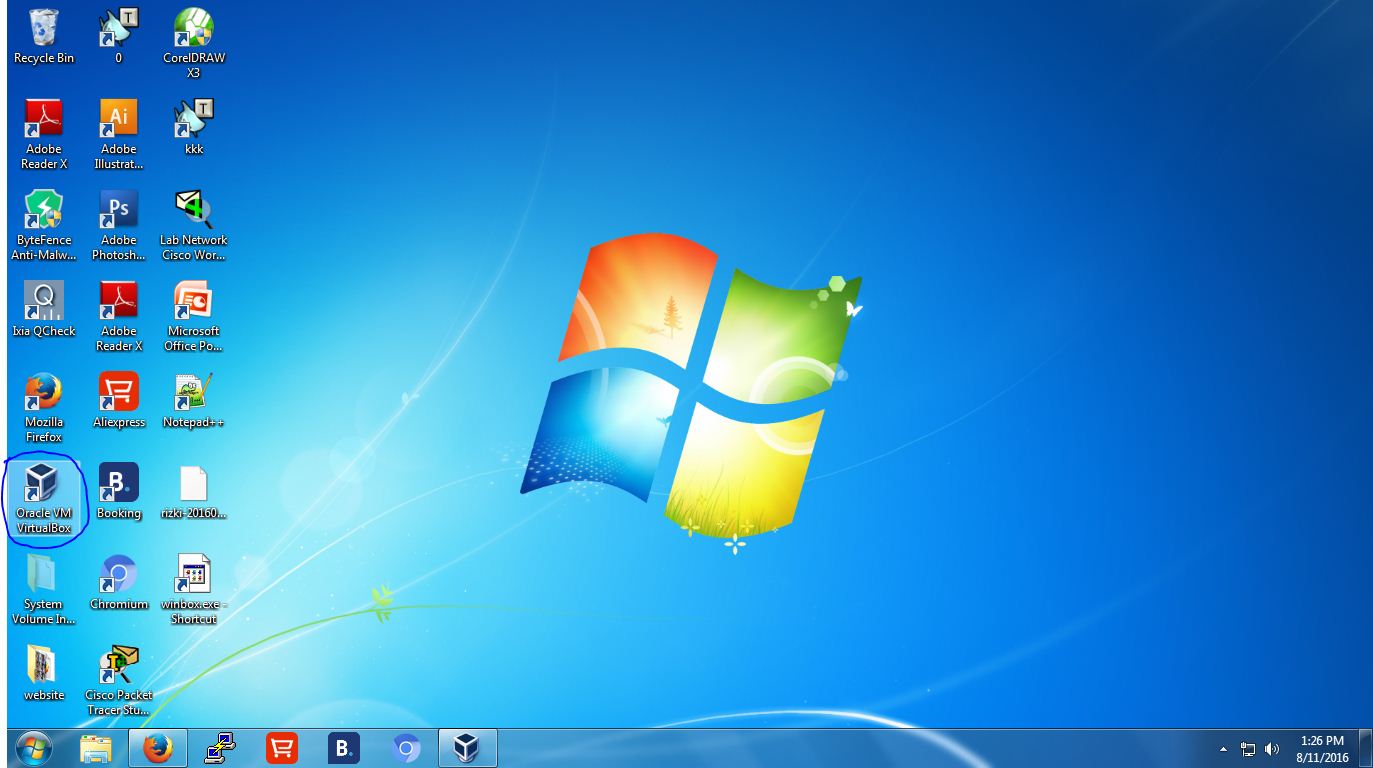This screenshot has width=1373, height=768.
Task: Open Adobe Photoshop
Action: 118,210
